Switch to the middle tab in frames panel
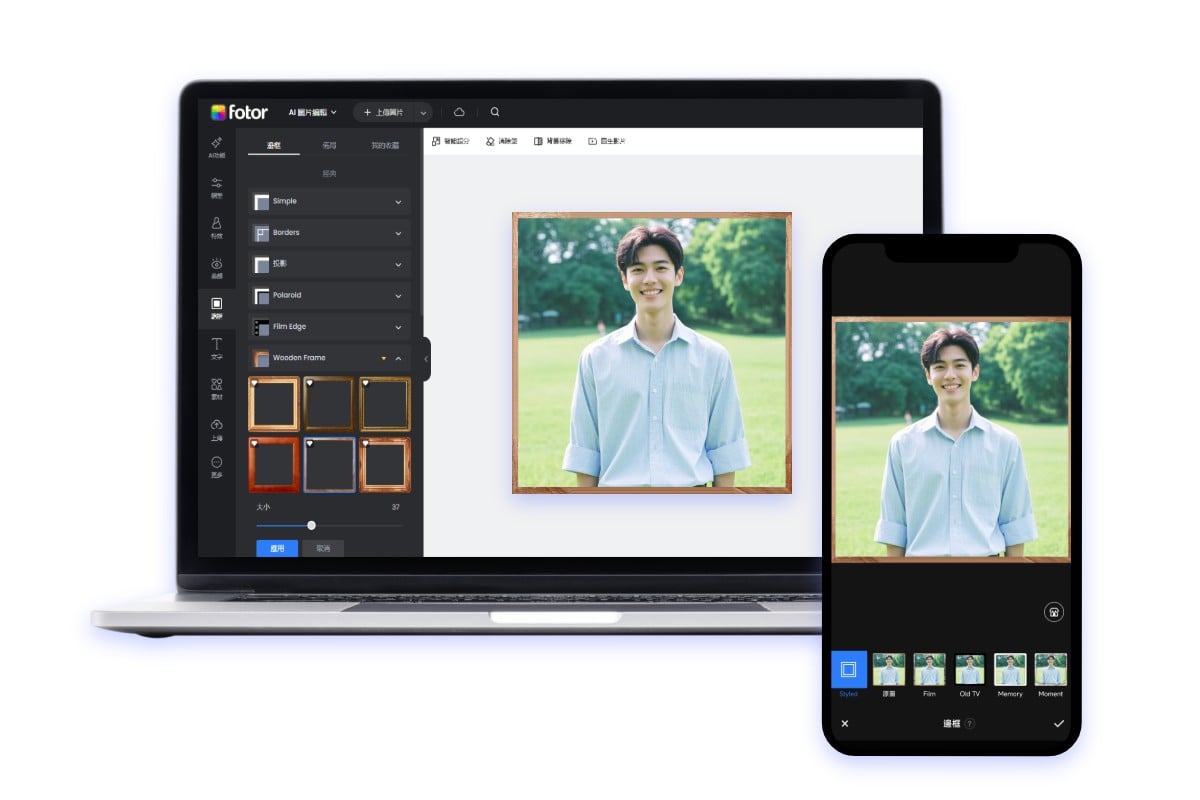The width and height of the screenshot is (1200, 800). point(329,145)
